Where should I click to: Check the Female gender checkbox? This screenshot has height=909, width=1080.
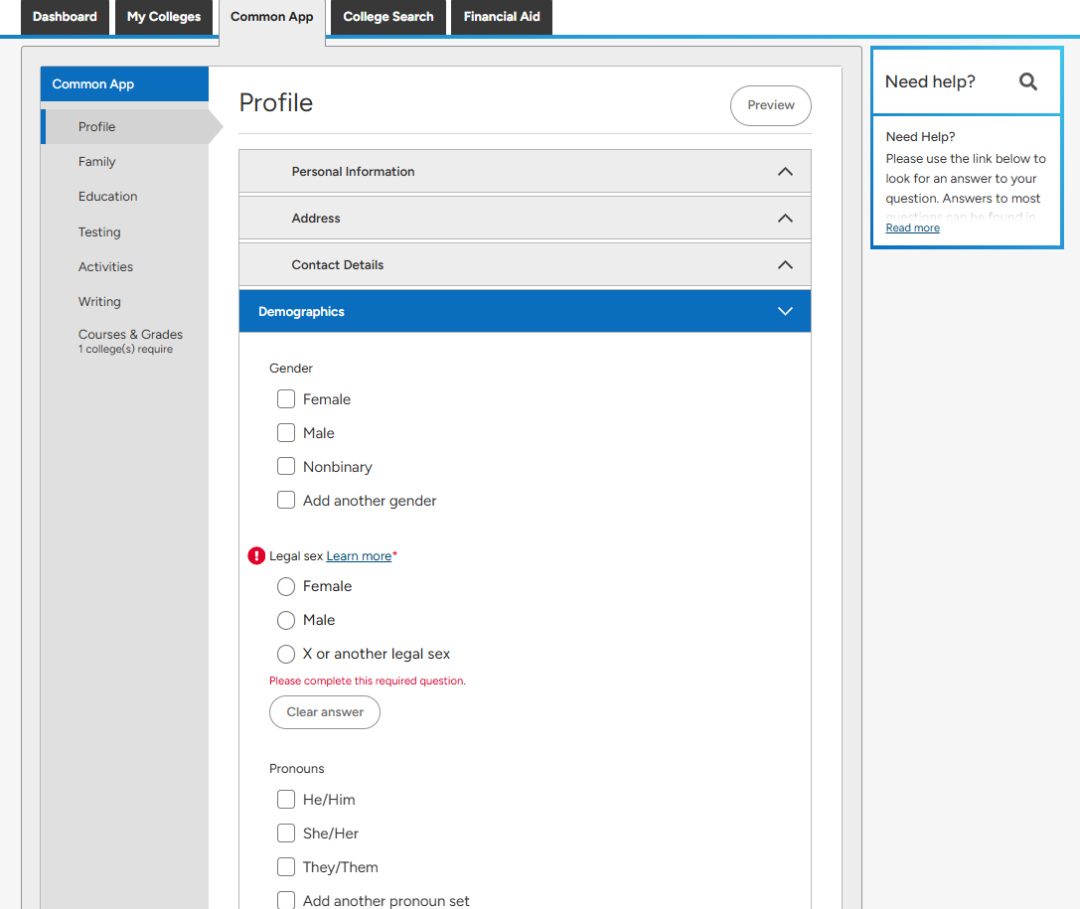coord(286,399)
